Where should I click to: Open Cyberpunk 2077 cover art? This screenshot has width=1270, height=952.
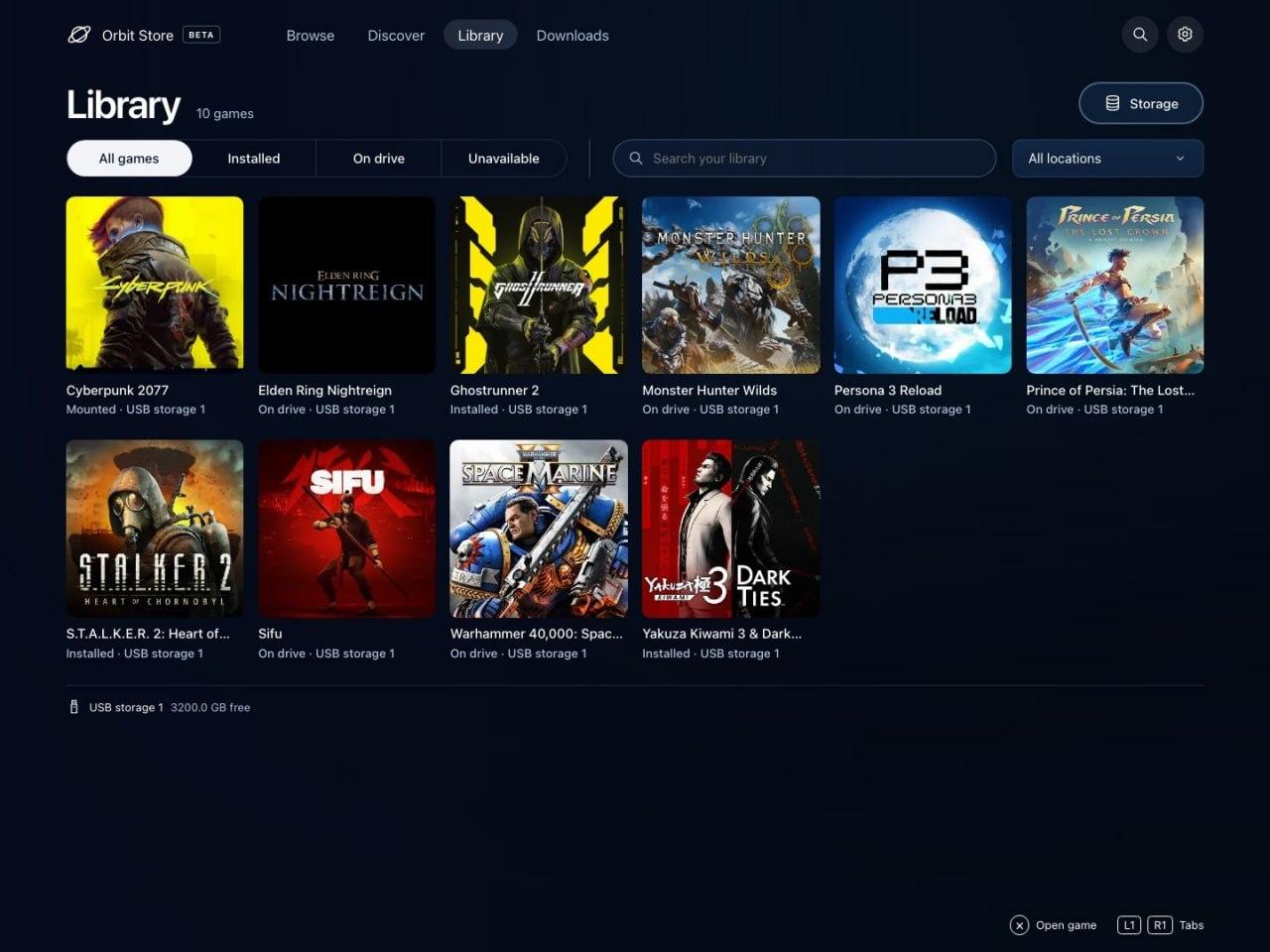155,285
